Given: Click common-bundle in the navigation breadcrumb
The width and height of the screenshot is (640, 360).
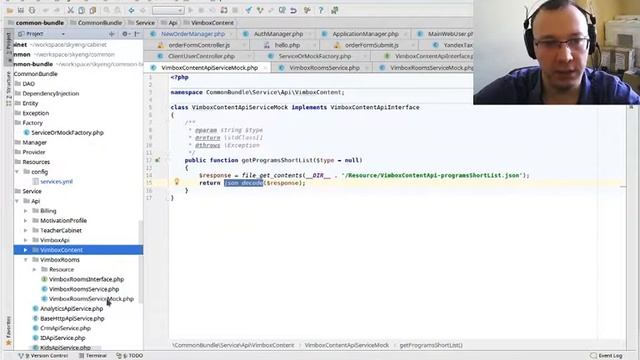Looking at the screenshot, I should click(x=36, y=23).
